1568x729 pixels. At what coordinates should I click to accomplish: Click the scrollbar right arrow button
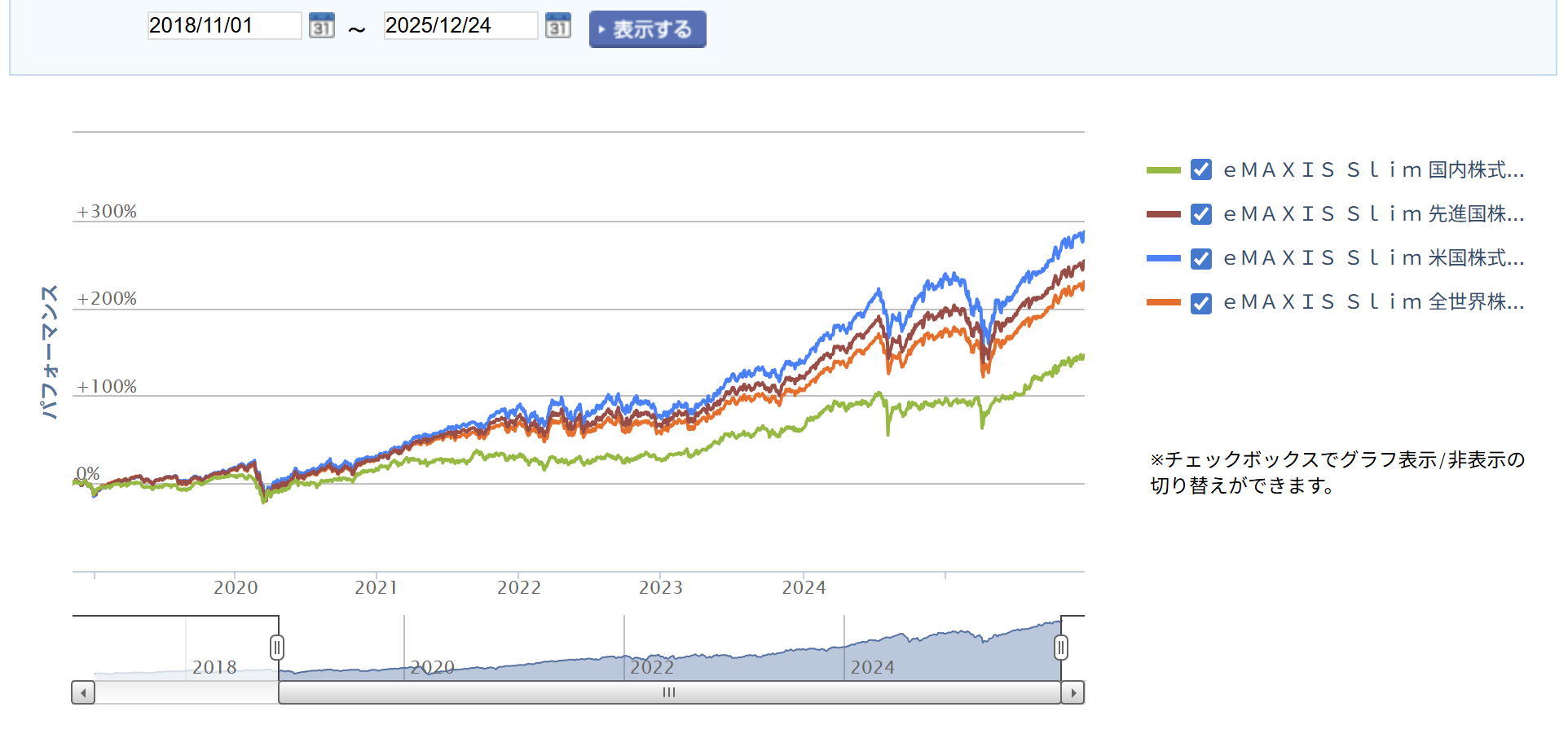point(1073,693)
